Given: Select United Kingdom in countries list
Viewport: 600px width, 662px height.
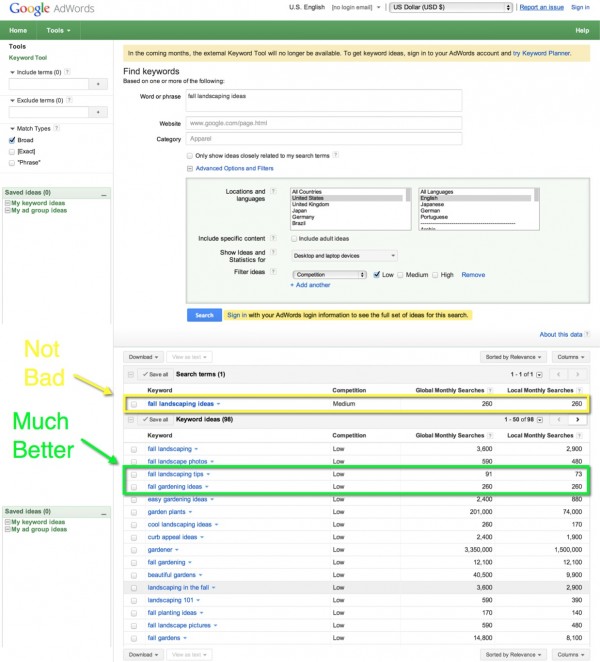Looking at the screenshot, I should (310, 204).
